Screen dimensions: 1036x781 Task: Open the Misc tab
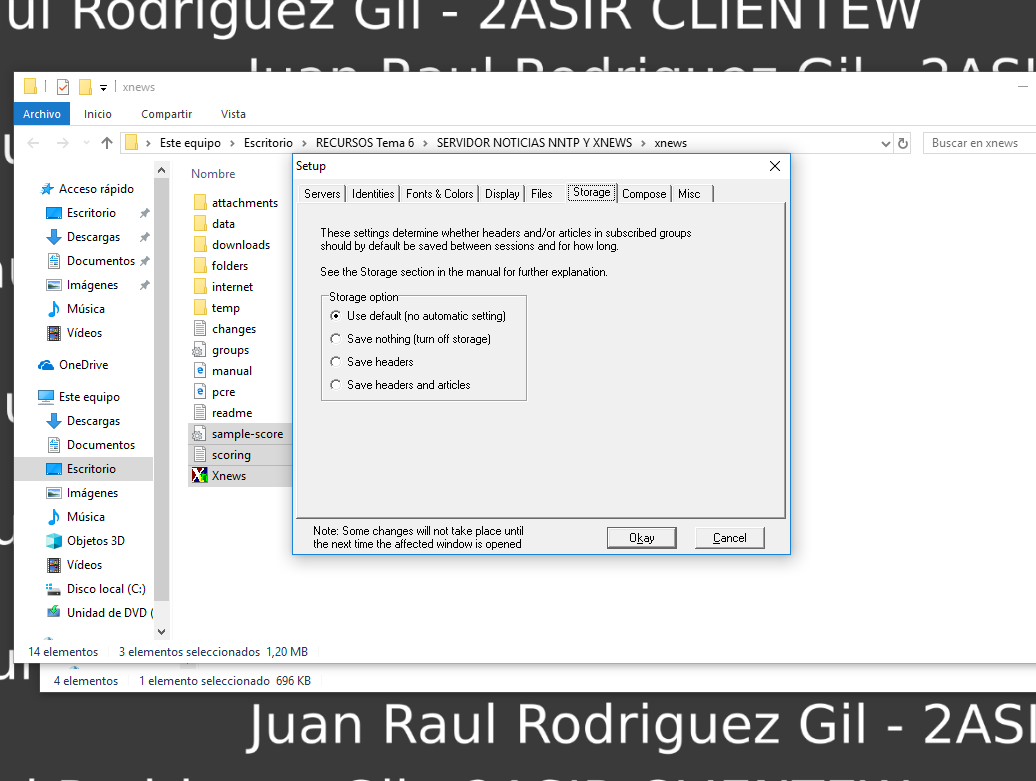click(689, 194)
